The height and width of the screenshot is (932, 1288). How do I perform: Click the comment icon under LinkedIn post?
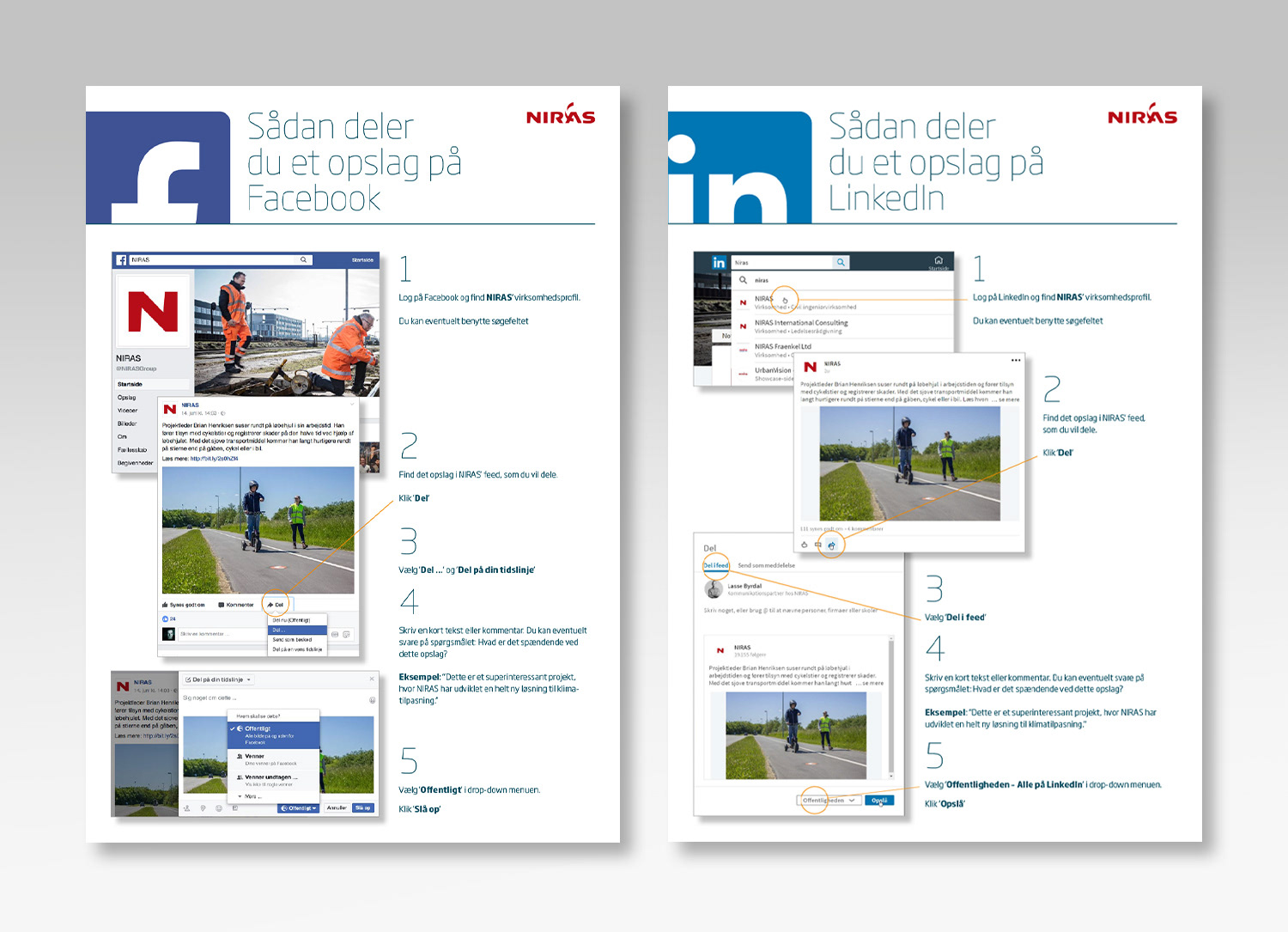(x=817, y=545)
